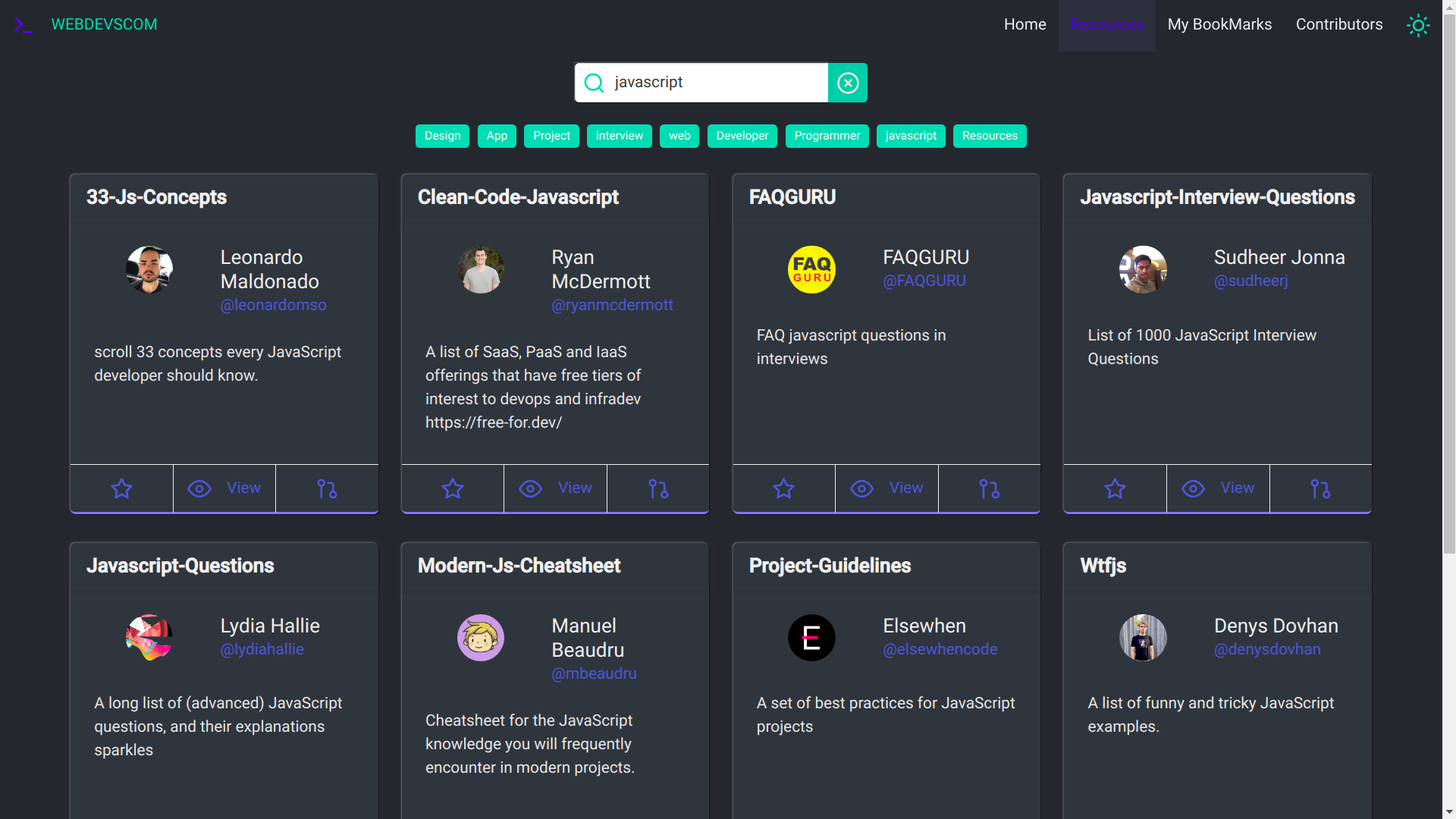
Task: Click the eye icon on Clean-Code-Javascript card
Action: (529, 489)
